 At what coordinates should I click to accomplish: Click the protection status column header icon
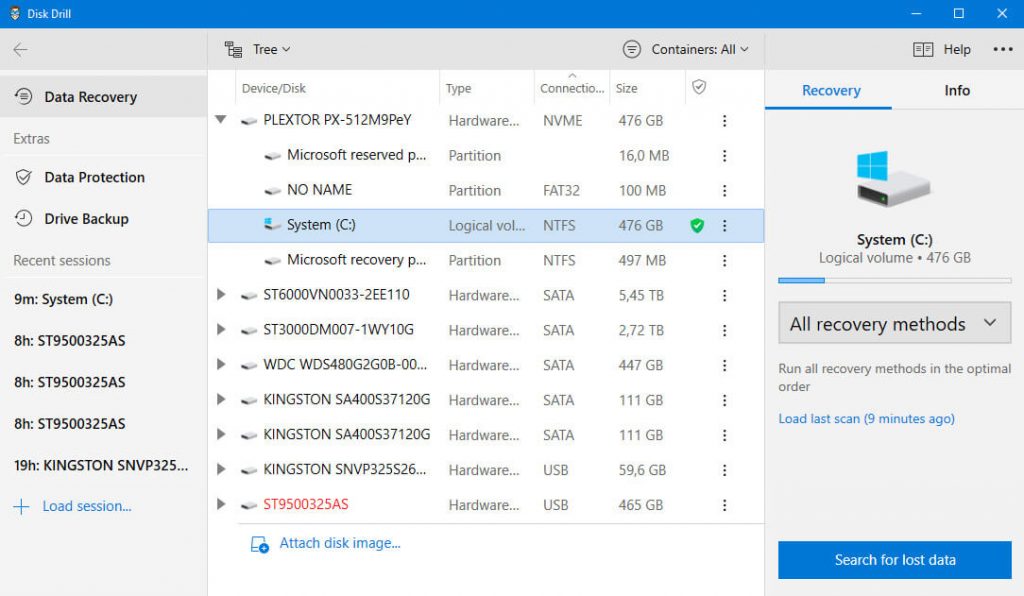pos(697,87)
